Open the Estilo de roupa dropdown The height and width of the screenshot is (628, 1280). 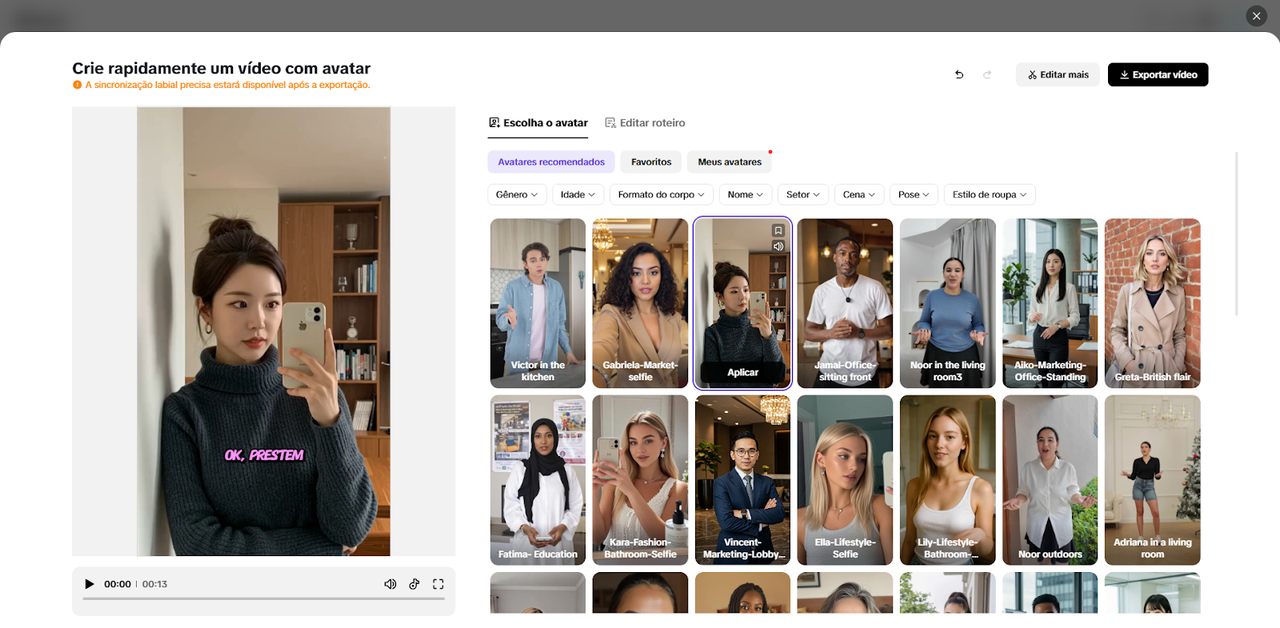(989, 195)
